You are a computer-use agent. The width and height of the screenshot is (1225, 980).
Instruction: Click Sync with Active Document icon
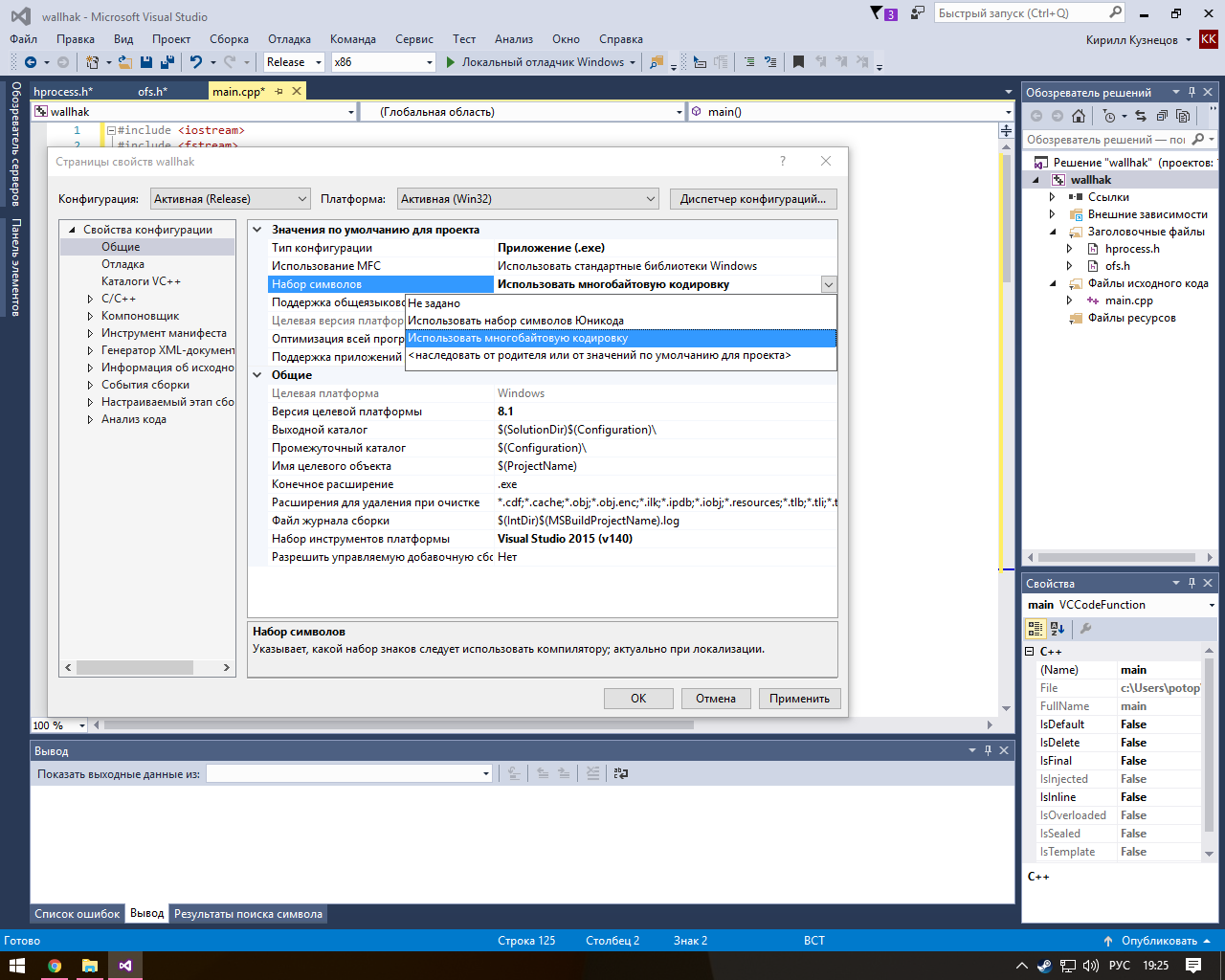point(1141,116)
